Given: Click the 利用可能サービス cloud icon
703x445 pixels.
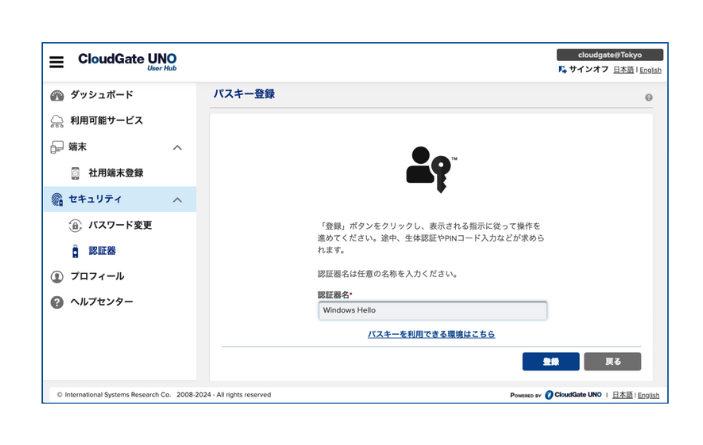Looking at the screenshot, I should pos(57,121).
